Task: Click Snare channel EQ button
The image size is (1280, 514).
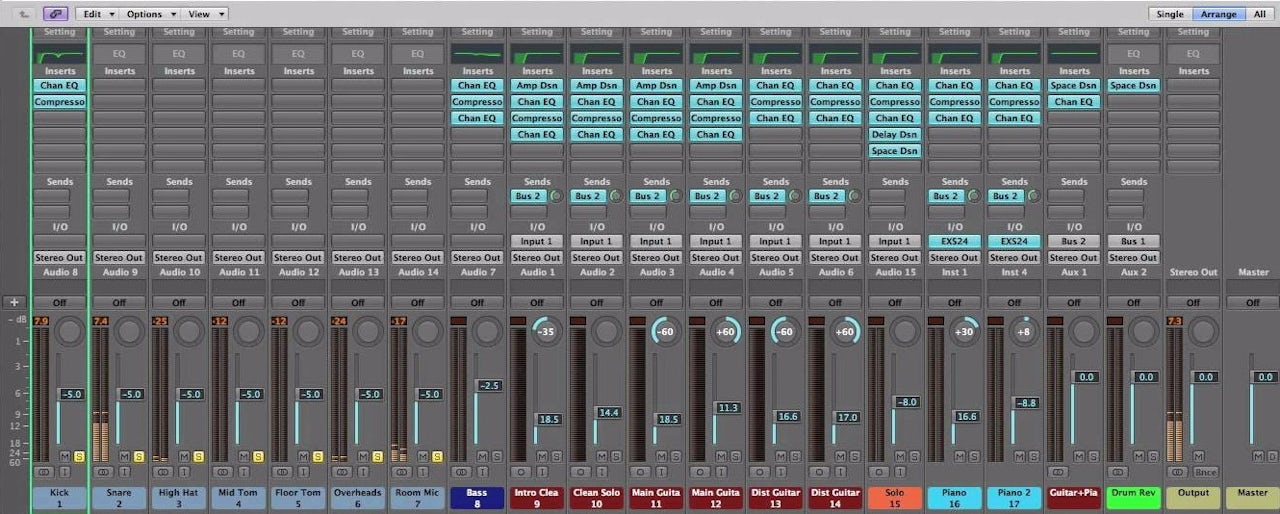Action: pyautogui.click(x=119, y=54)
